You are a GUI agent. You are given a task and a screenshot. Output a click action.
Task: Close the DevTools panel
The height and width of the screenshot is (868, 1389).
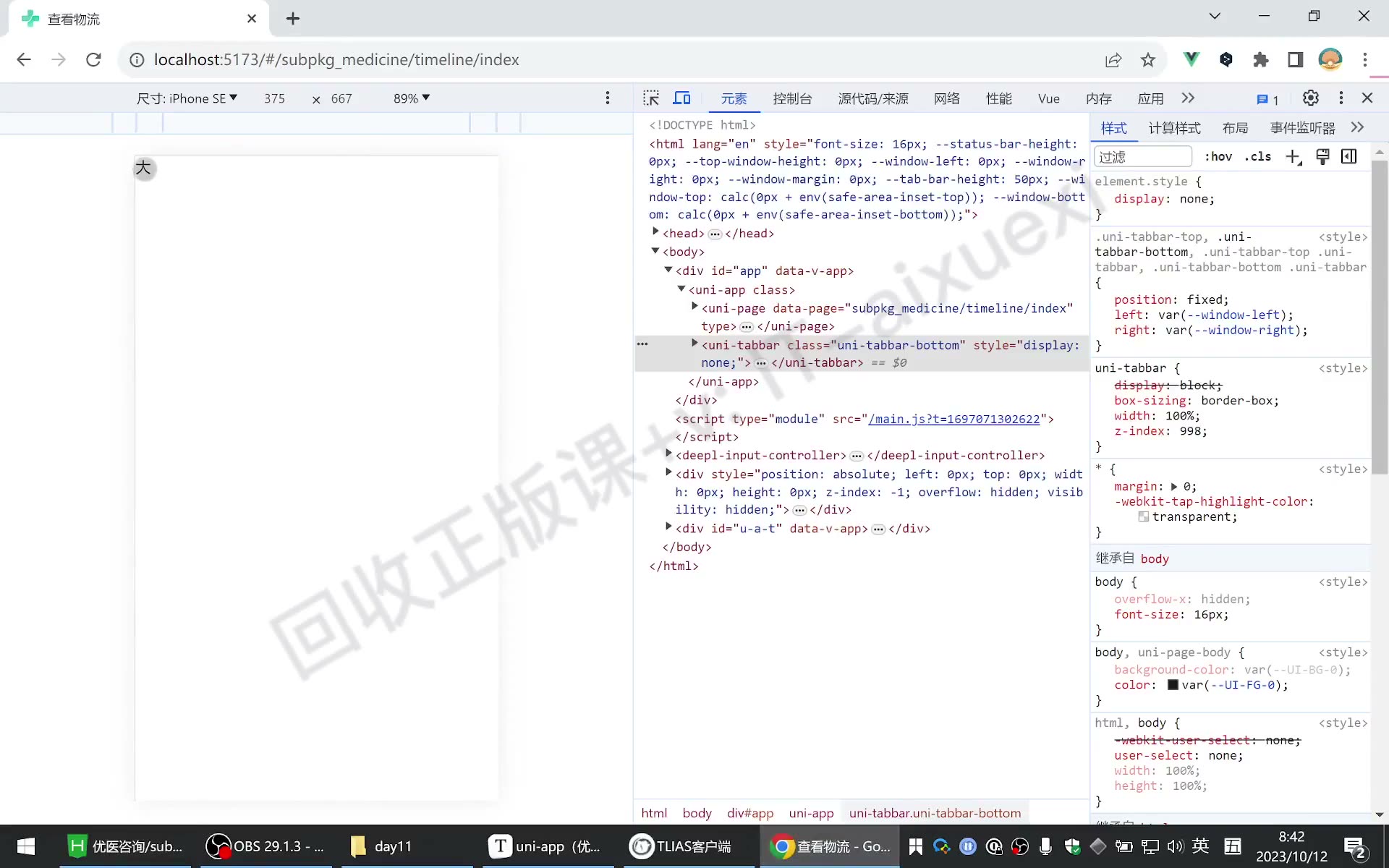click(1367, 98)
